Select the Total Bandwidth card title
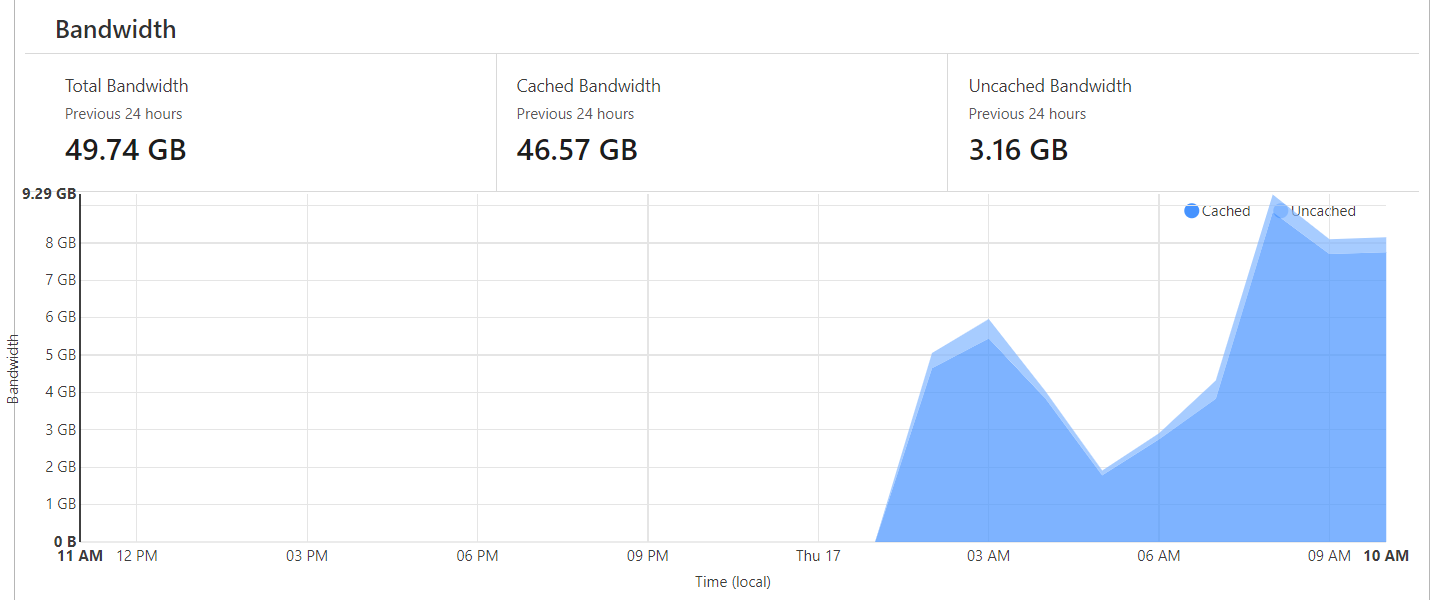 pyautogui.click(x=127, y=86)
